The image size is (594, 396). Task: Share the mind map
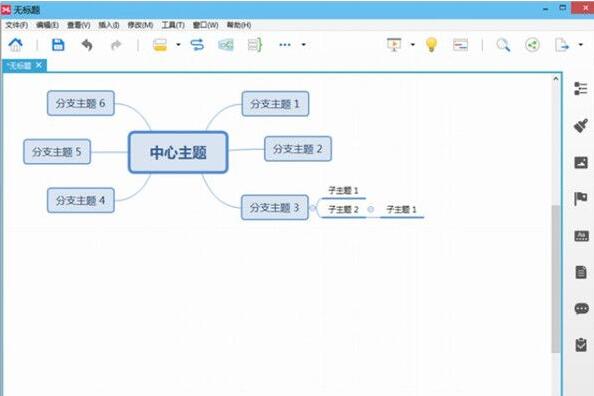coord(532,45)
